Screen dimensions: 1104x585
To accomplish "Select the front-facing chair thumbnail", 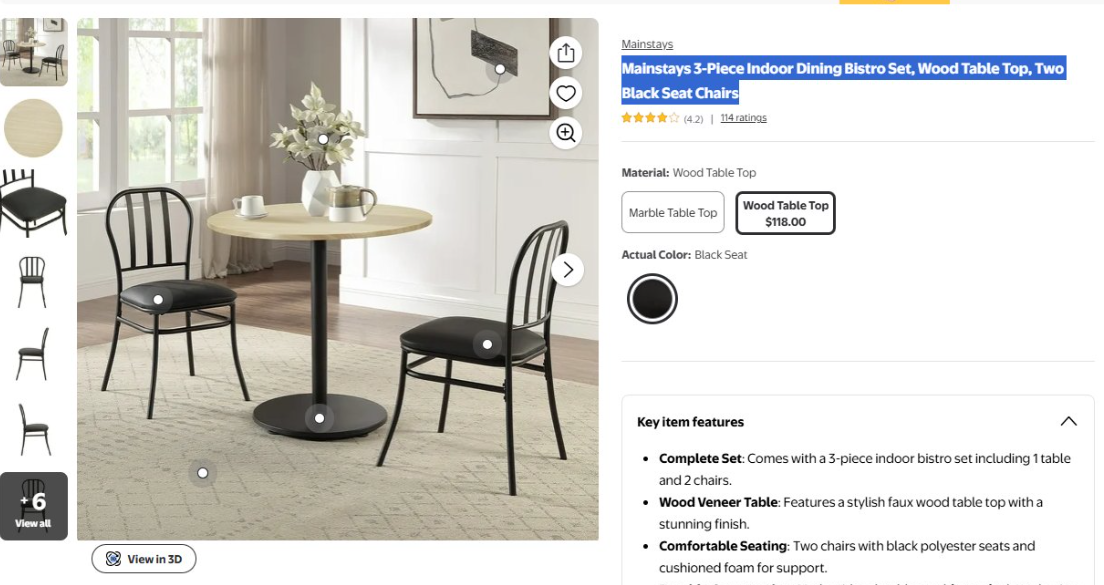I will click(32, 281).
